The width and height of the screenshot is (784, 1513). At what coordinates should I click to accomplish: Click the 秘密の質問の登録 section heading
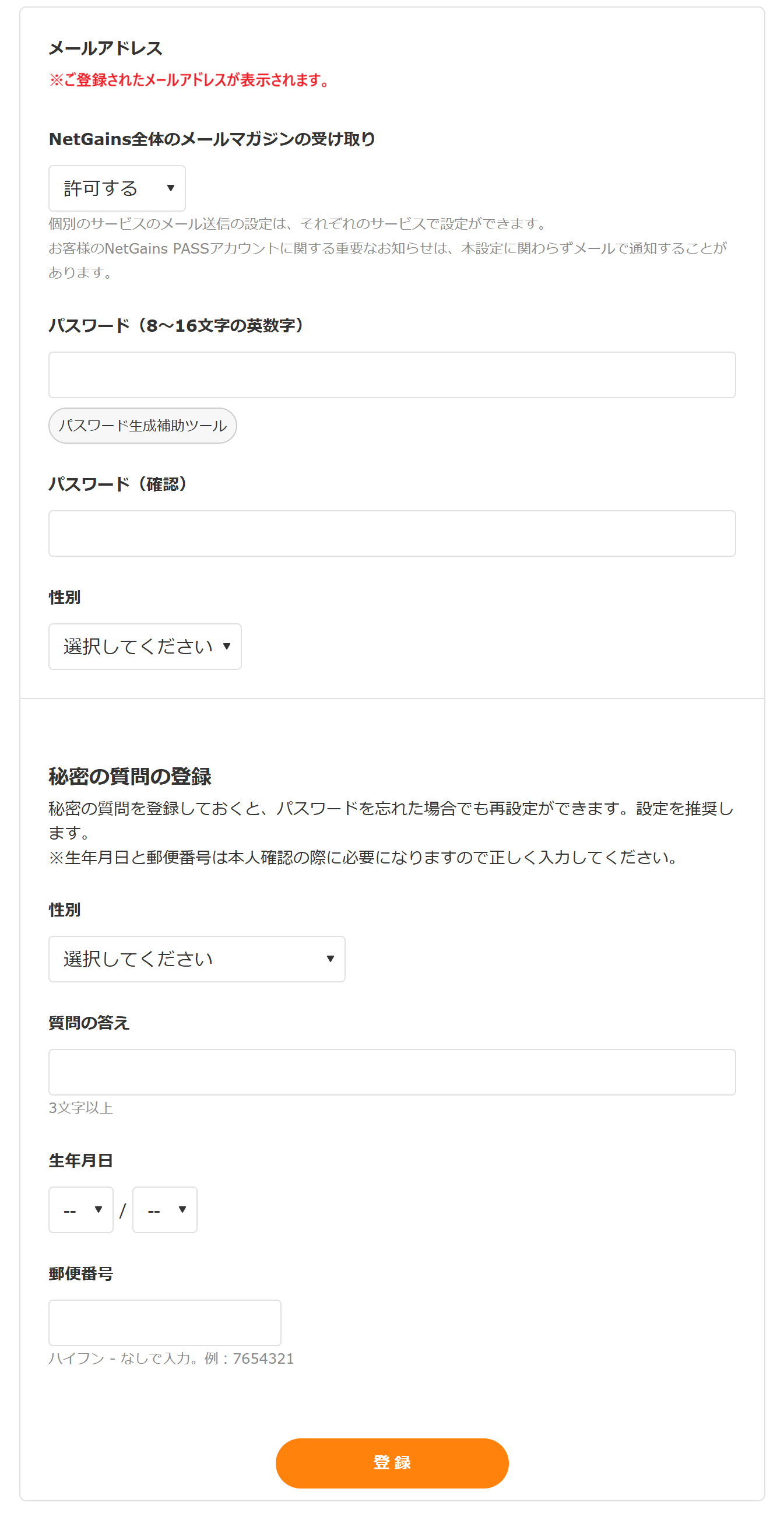(129, 777)
